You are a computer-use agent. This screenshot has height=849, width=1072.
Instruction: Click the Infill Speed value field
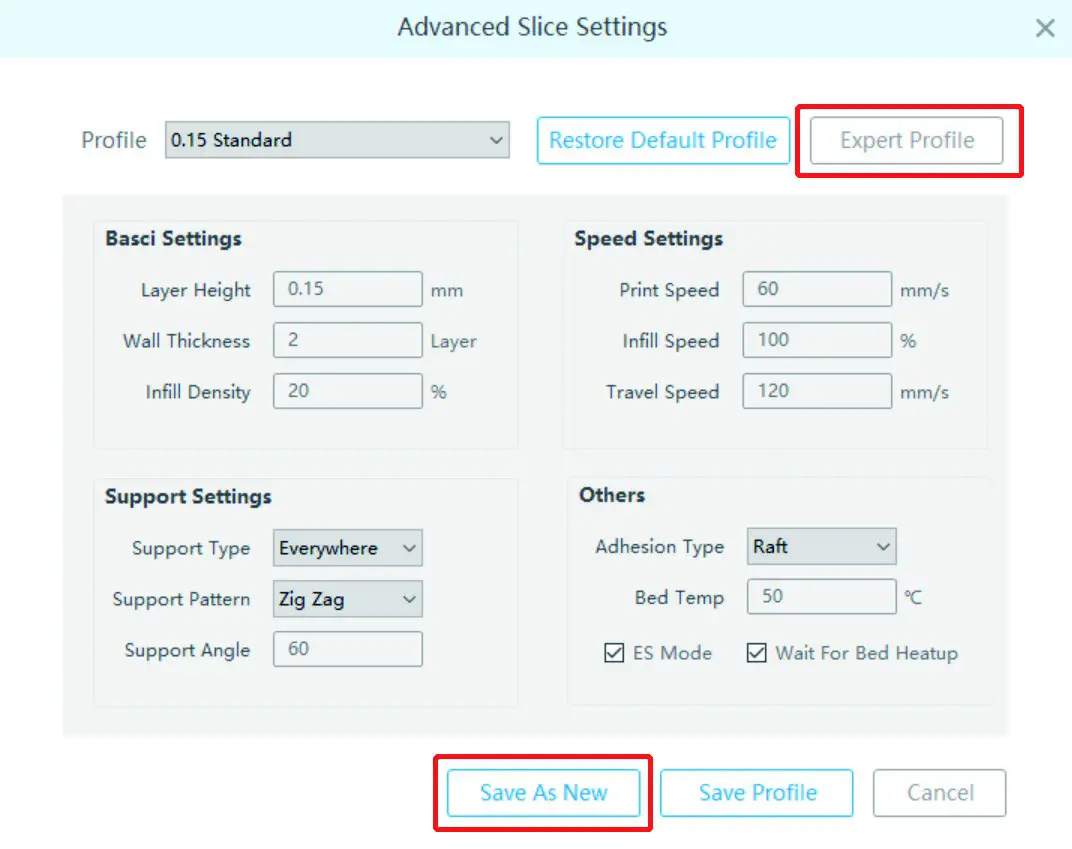(817, 340)
